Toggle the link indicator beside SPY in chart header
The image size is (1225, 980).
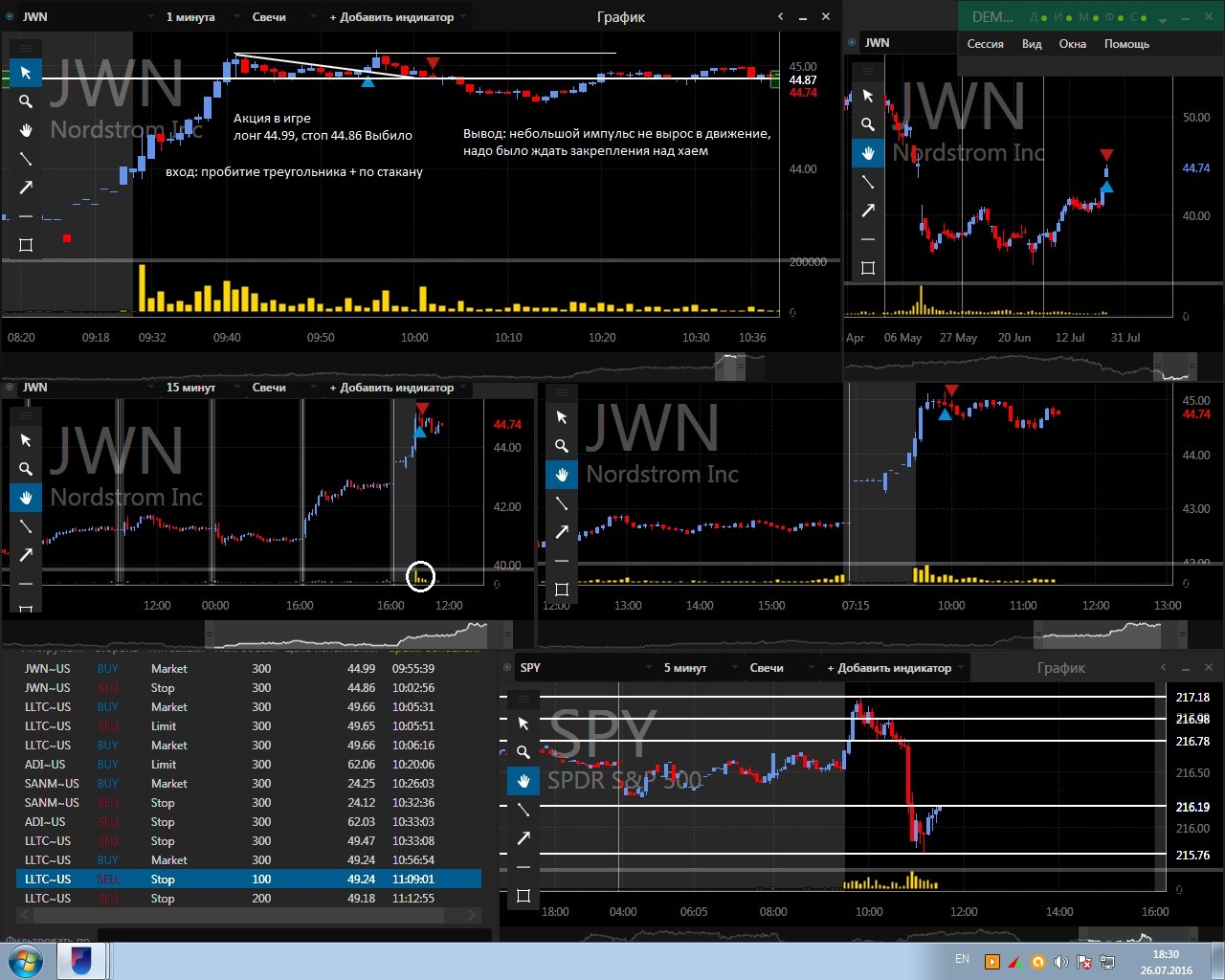(x=507, y=668)
